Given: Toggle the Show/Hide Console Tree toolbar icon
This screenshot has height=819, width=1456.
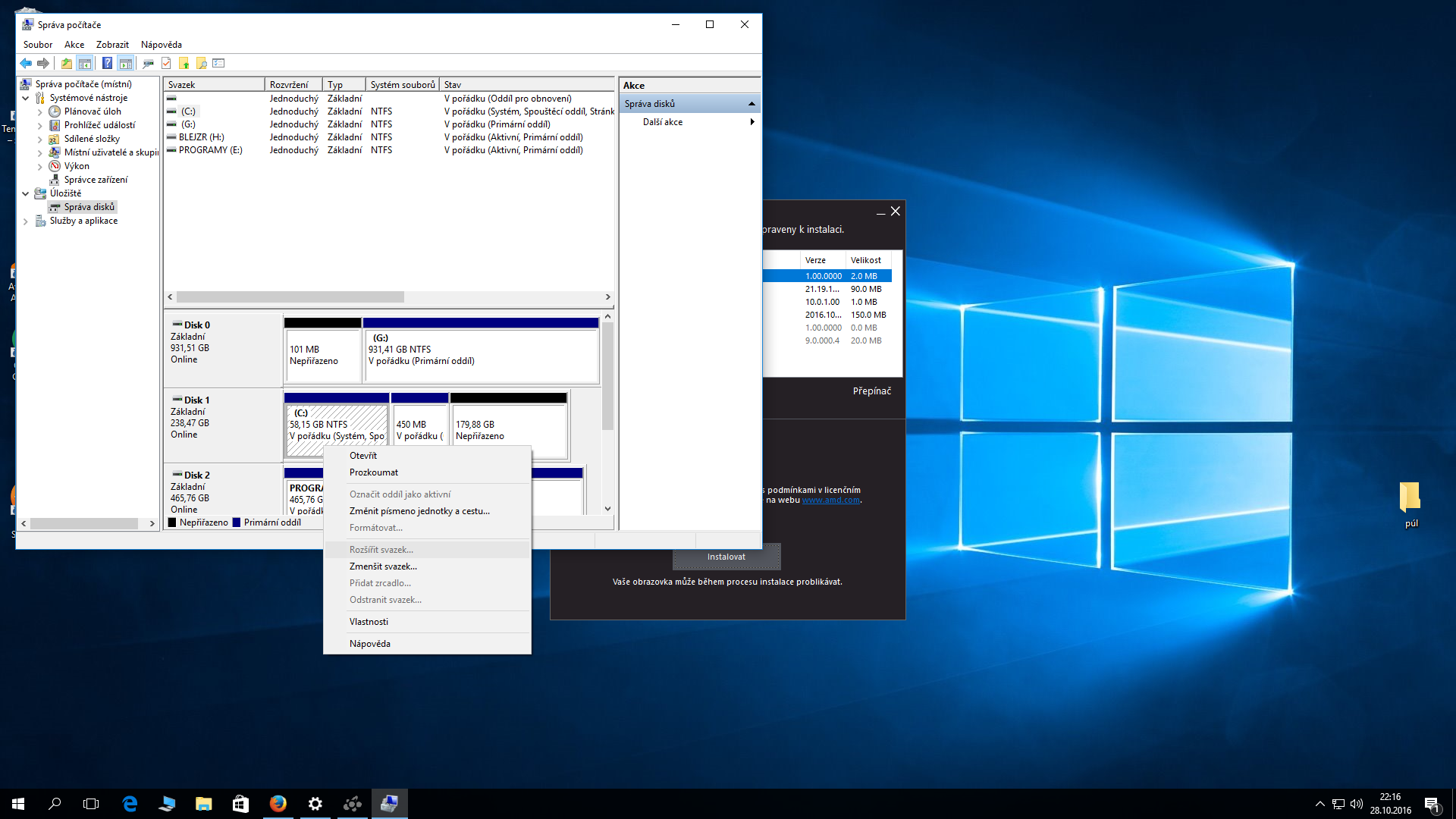Looking at the screenshot, I should pyautogui.click(x=85, y=64).
